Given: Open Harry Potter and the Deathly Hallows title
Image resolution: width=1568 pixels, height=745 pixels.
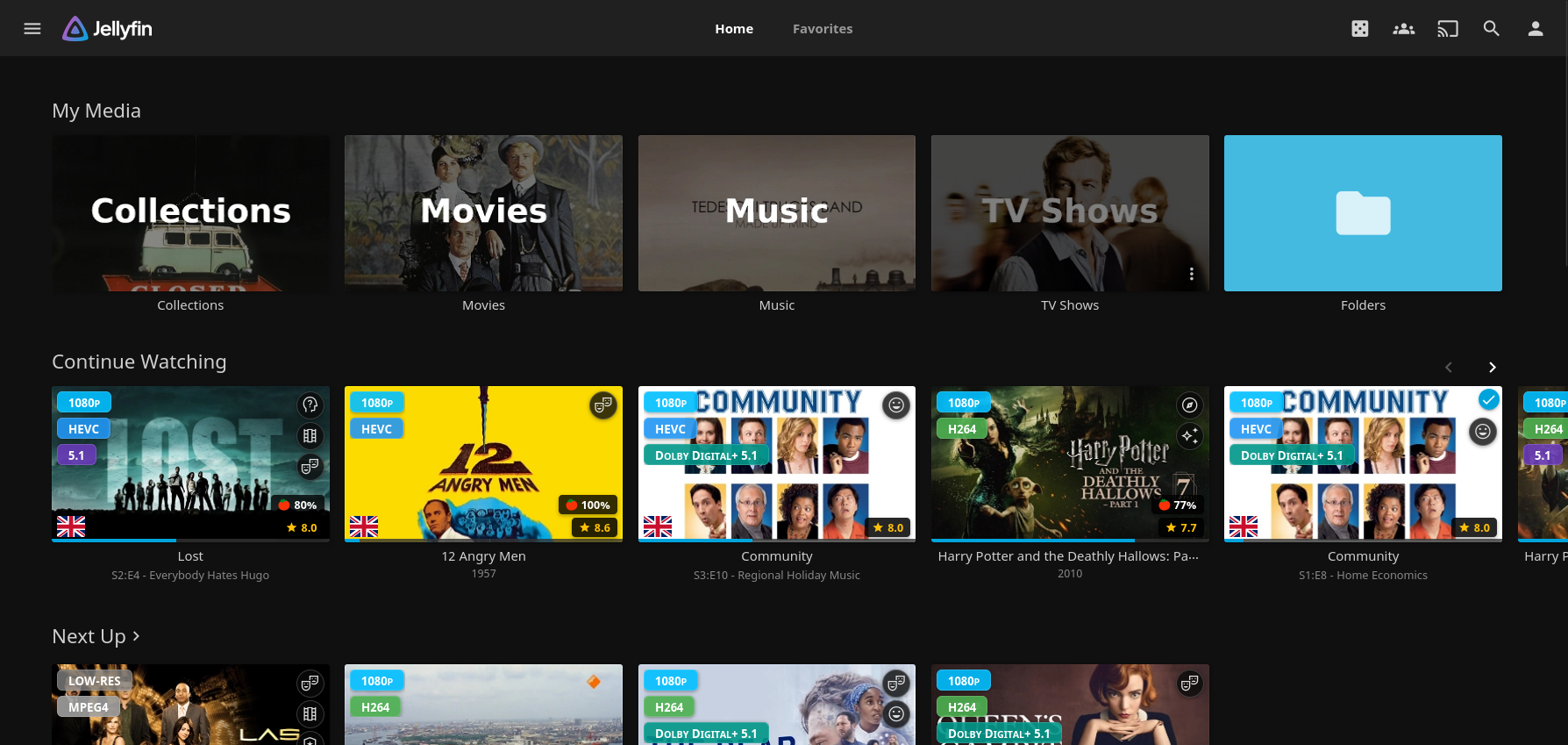Looking at the screenshot, I should point(1068,556).
